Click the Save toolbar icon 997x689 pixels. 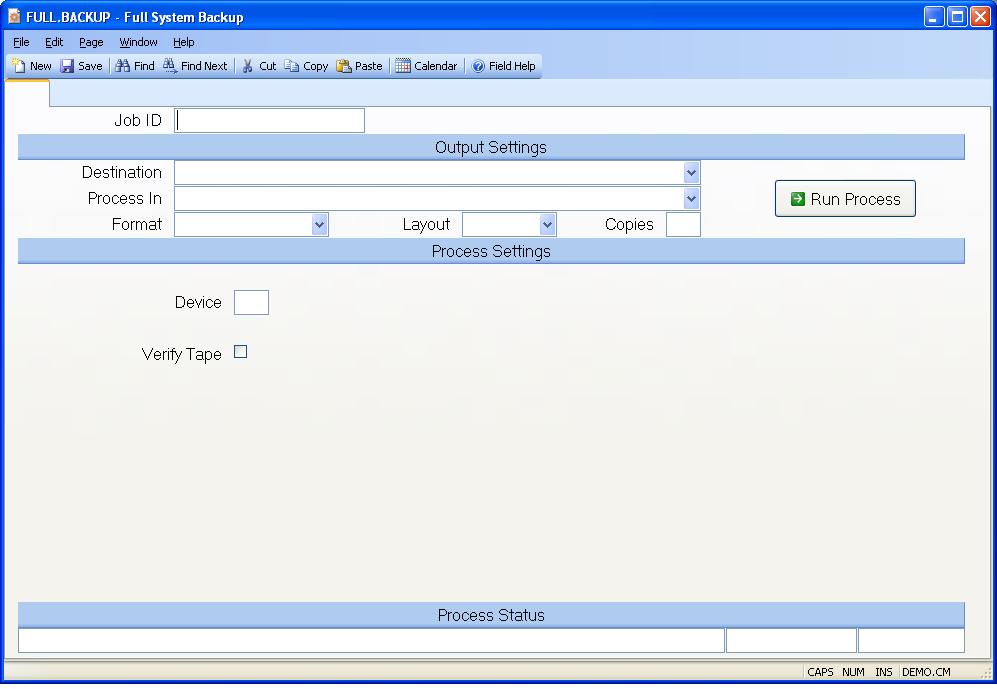(x=68, y=66)
